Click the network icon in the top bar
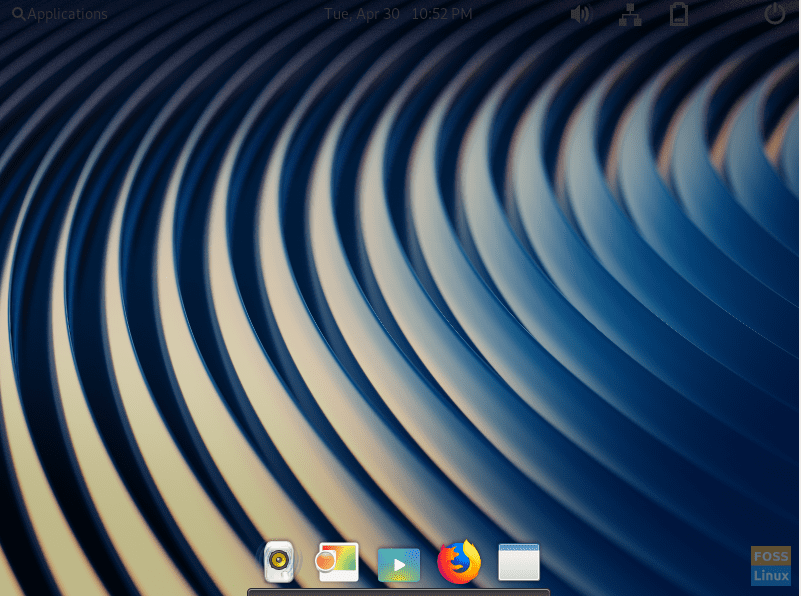Viewport: 801px width, 596px height. (x=630, y=14)
